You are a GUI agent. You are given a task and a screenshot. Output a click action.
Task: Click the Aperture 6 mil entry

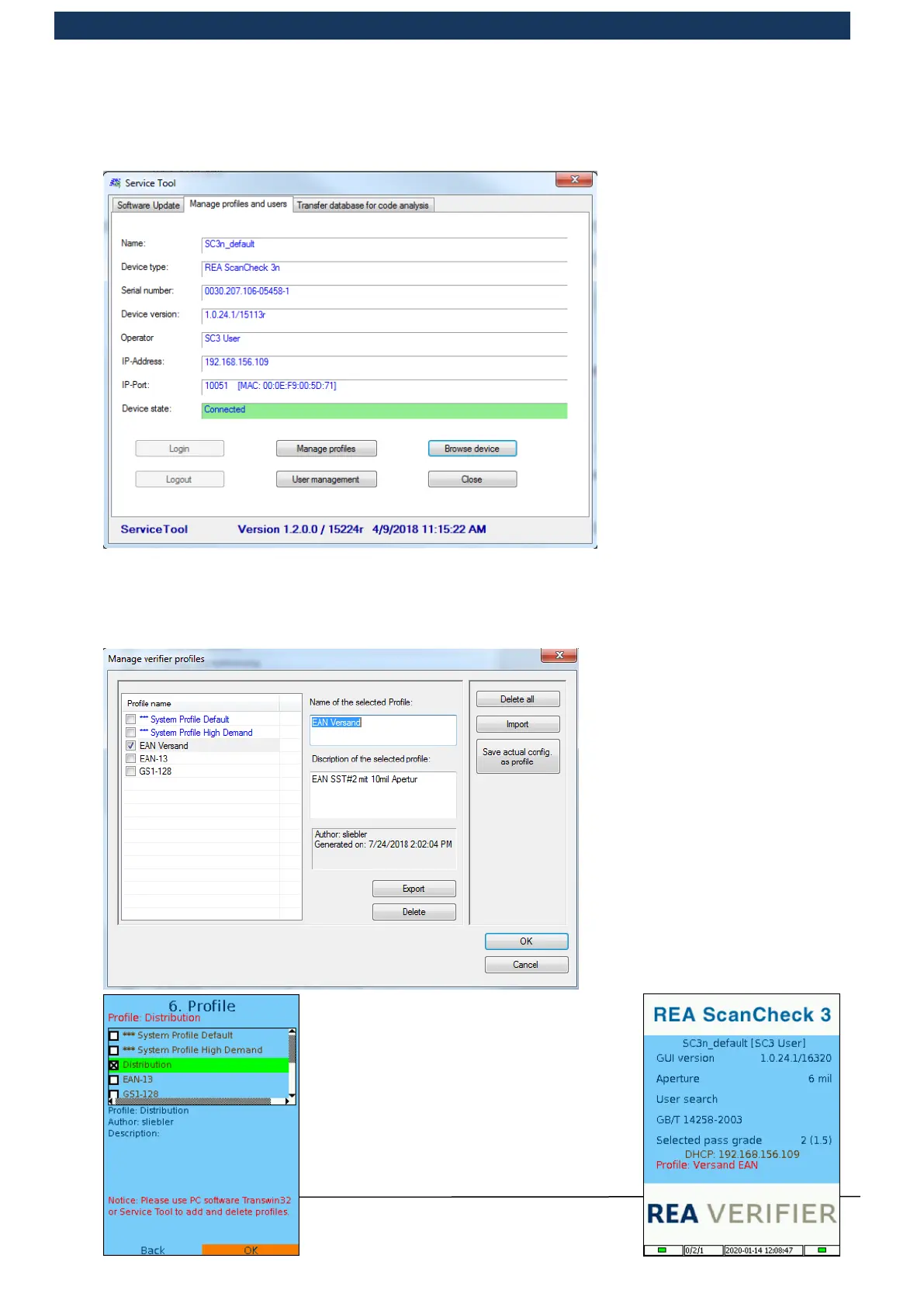coord(743,1079)
